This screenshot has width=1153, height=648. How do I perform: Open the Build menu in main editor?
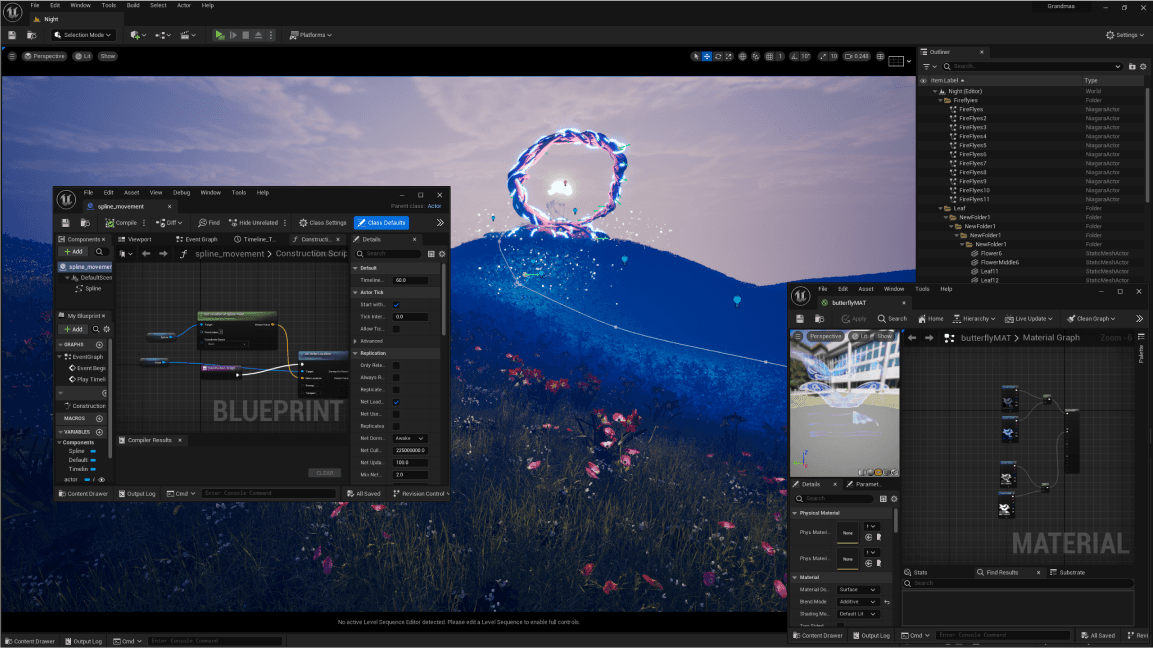(133, 5)
